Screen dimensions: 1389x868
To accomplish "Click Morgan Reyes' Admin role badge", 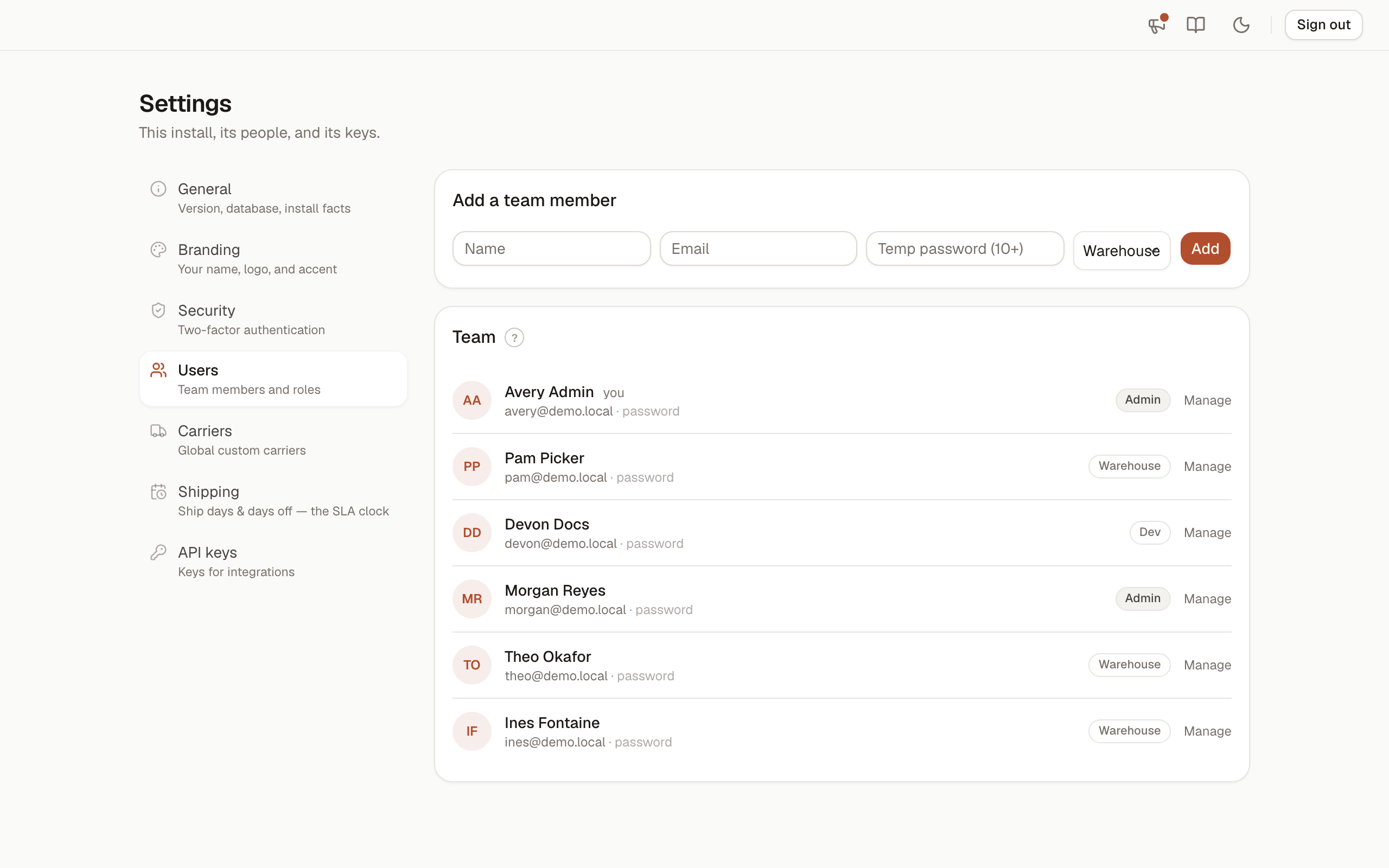I will (x=1142, y=599).
